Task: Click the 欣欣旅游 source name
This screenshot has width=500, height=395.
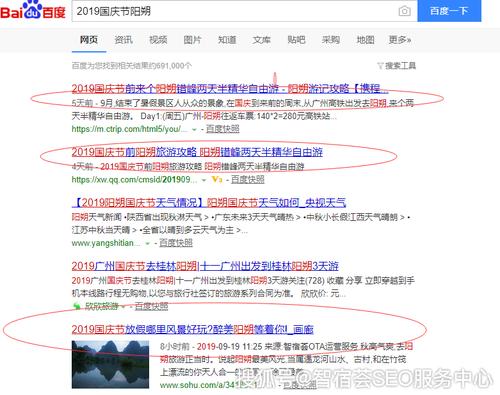Action: (101, 306)
